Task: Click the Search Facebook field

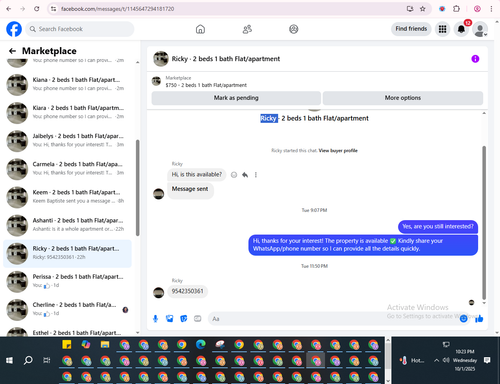Action: pyautogui.click(x=80, y=29)
